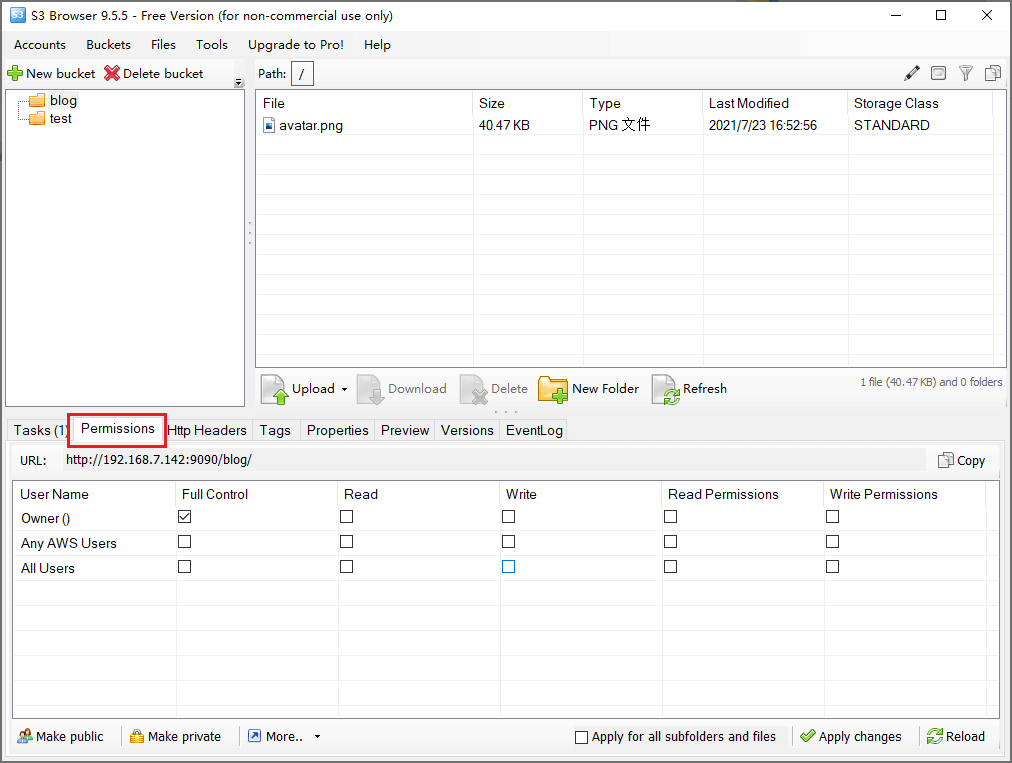Viewport: 1012px width, 763px height.
Task: Select the avatar.png file
Action: coord(310,125)
